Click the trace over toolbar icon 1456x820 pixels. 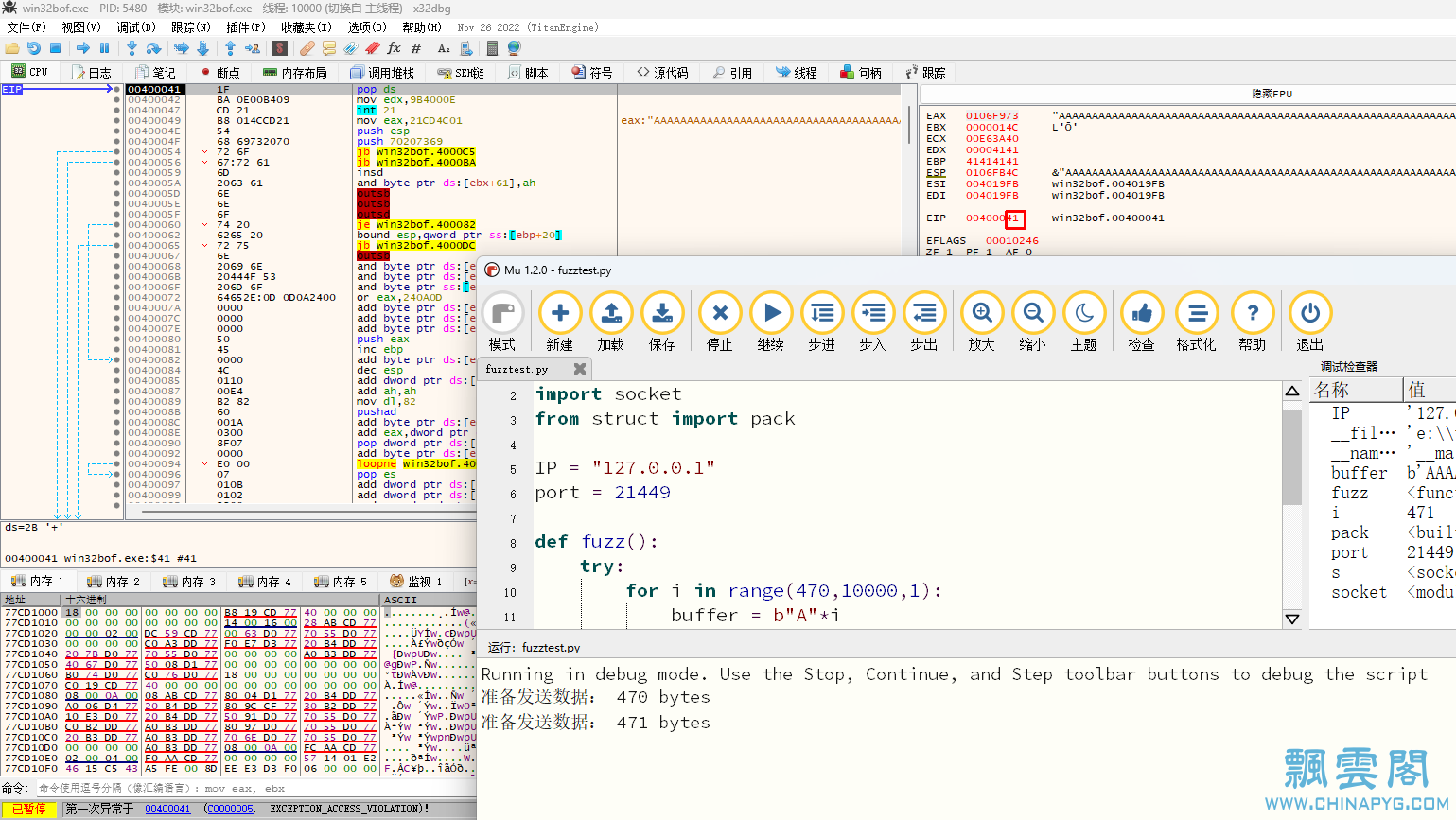pos(202,47)
